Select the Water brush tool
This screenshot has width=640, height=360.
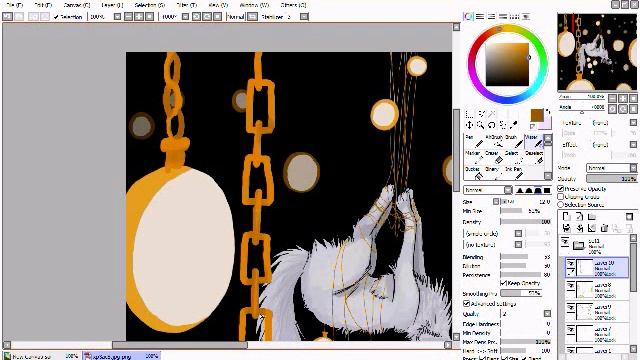click(x=533, y=141)
